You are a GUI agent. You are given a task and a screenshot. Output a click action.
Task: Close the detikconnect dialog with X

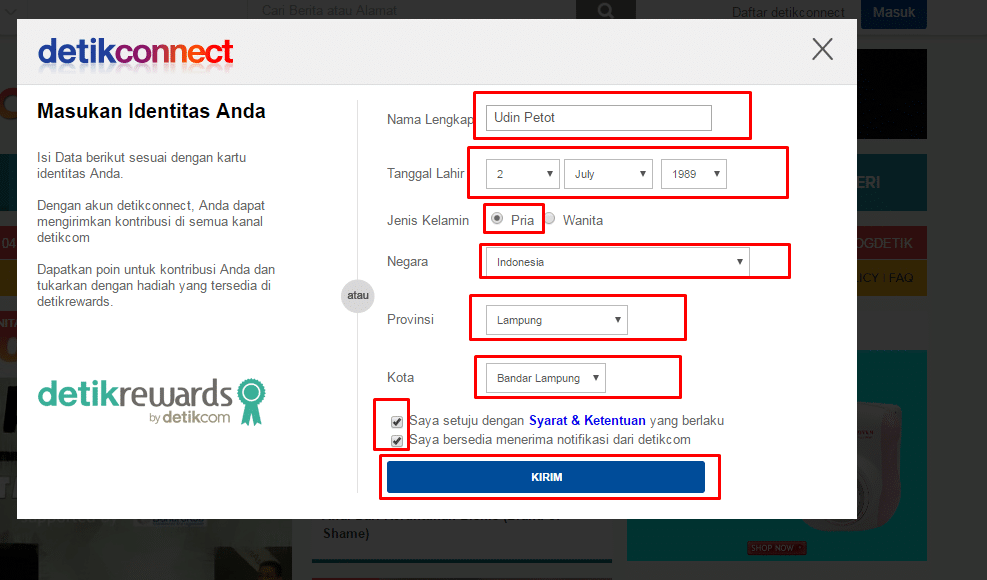(822, 48)
